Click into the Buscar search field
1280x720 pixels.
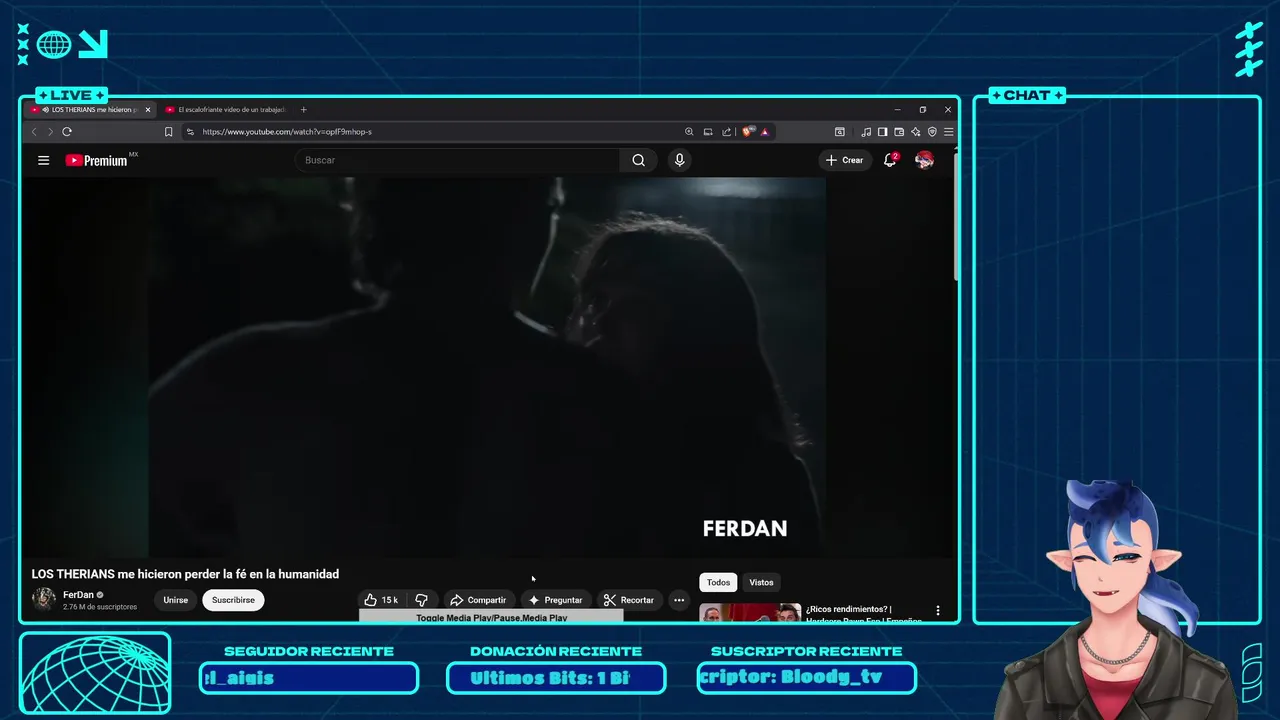(458, 160)
